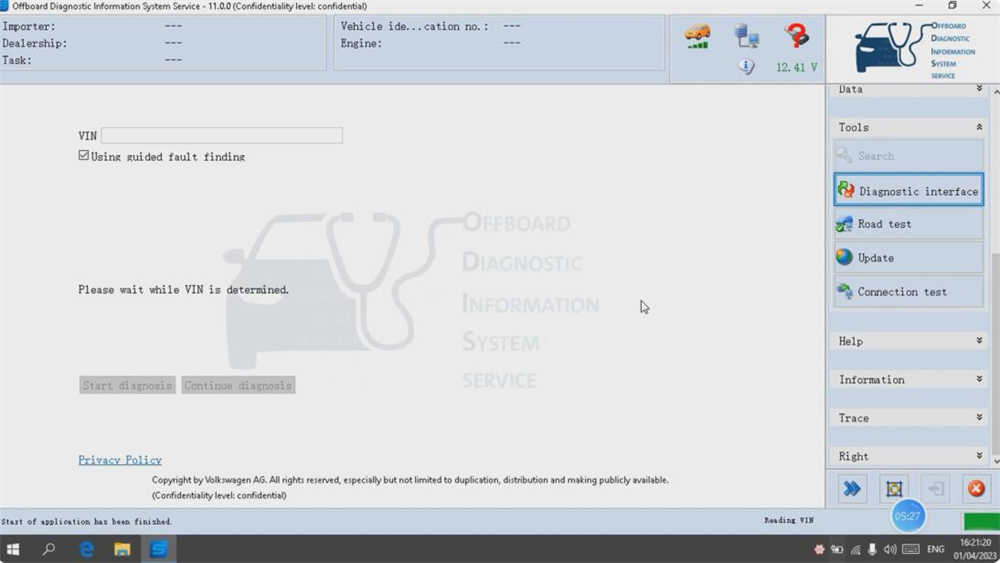Expand the Information section

click(x=908, y=379)
